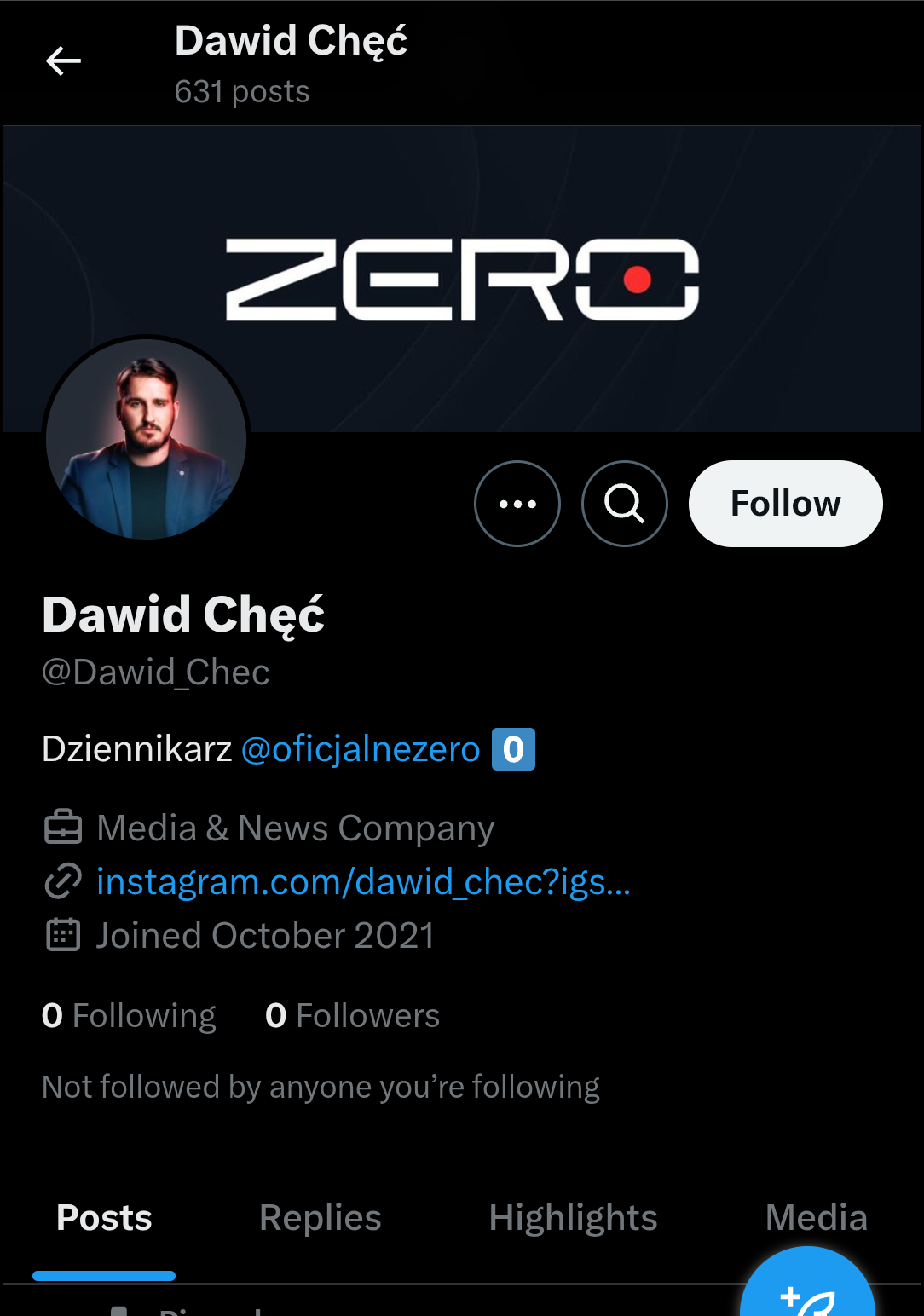Open the @oficjalnezero mention link
The height and width of the screenshot is (1316, 924).
[x=361, y=749]
